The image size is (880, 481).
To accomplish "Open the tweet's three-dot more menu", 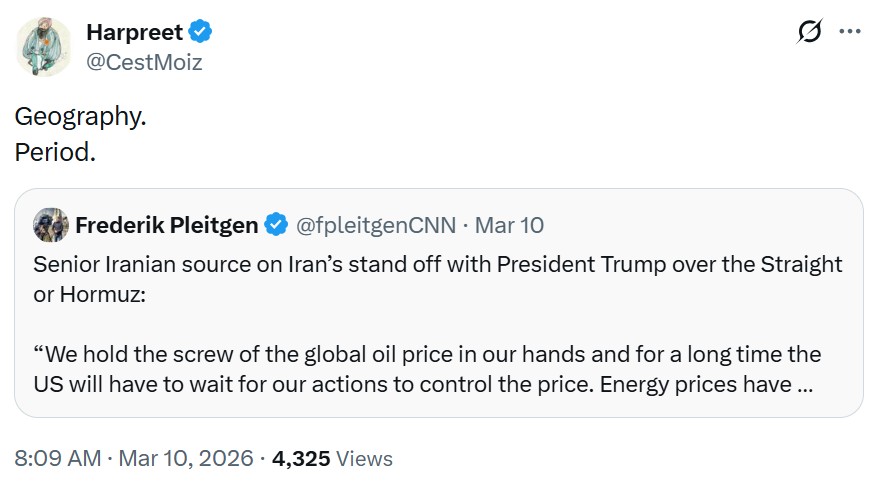I will pos(849,32).
